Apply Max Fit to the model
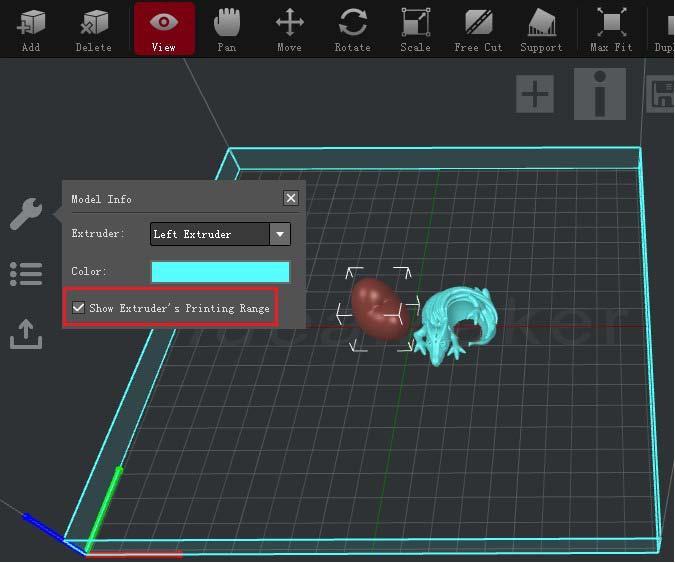 (x=611, y=29)
